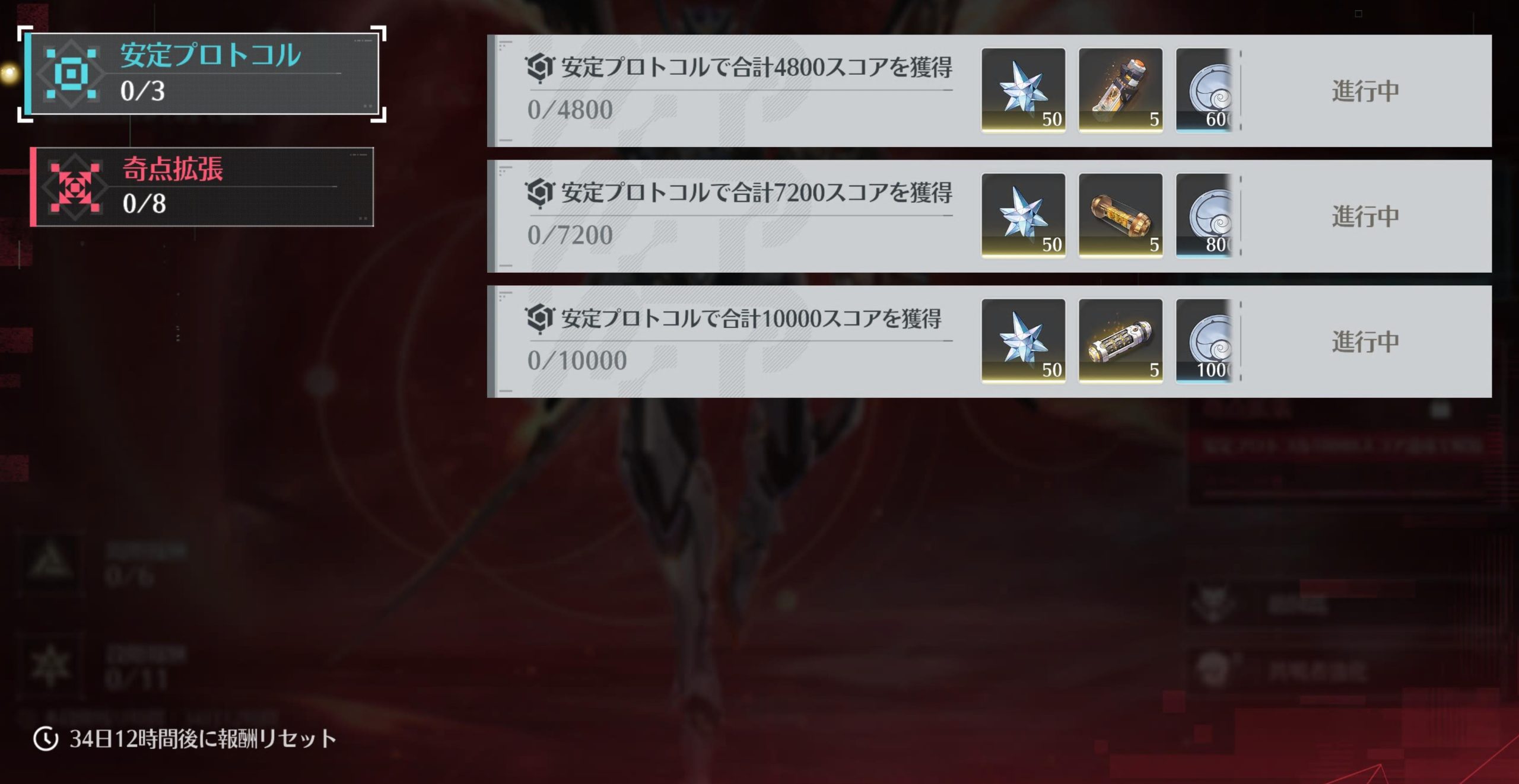Click 進行中 status for 4800 score mission
The width and height of the screenshot is (1519, 784).
click(x=1365, y=91)
